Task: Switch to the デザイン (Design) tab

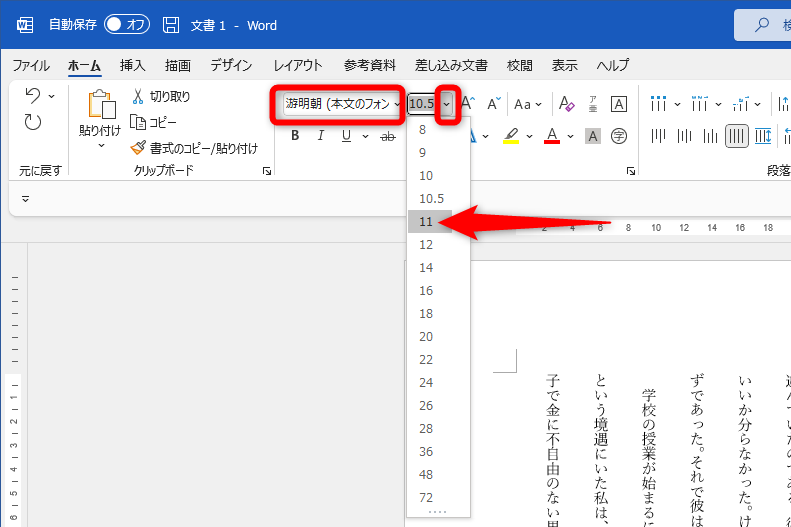Action: point(231,66)
